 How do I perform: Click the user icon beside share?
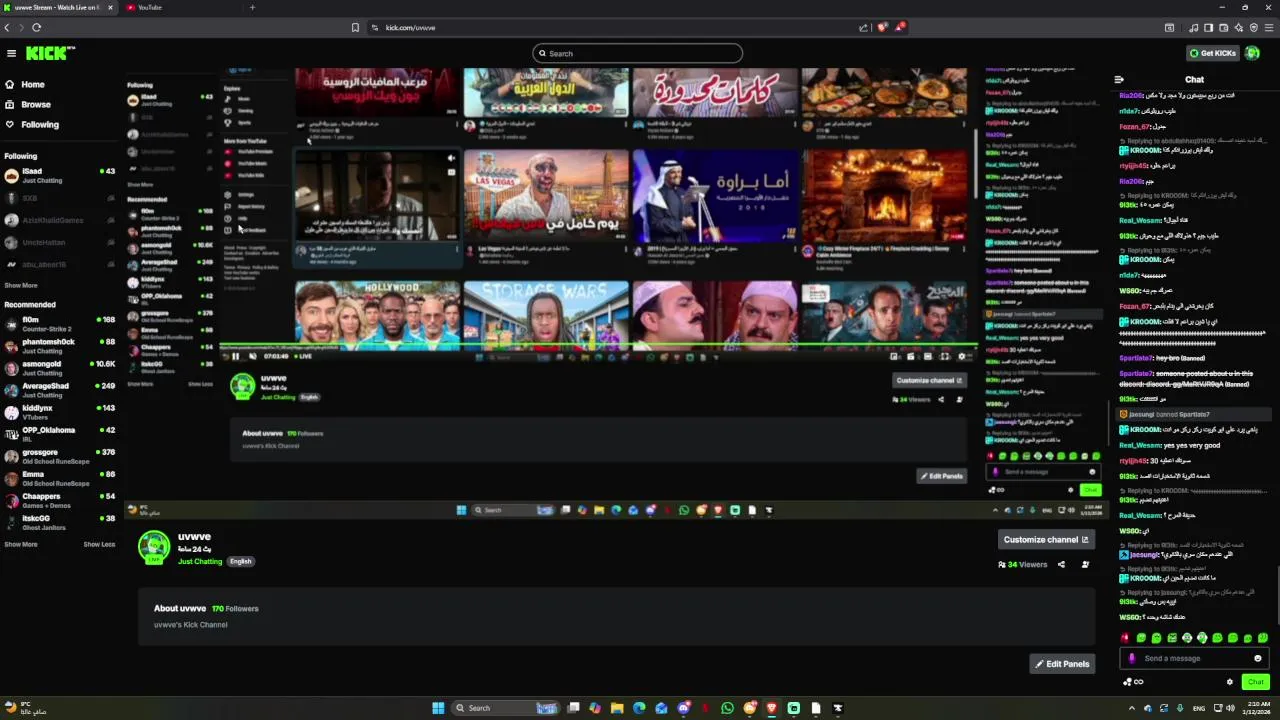tap(1085, 565)
